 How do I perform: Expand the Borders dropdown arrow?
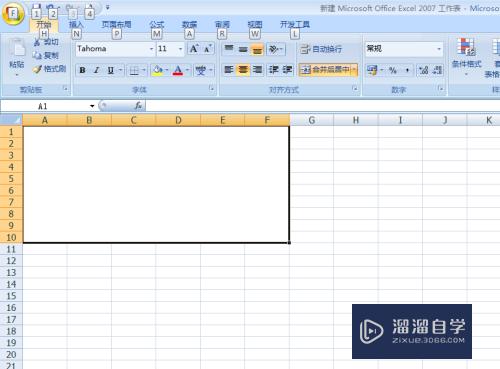pos(144,70)
